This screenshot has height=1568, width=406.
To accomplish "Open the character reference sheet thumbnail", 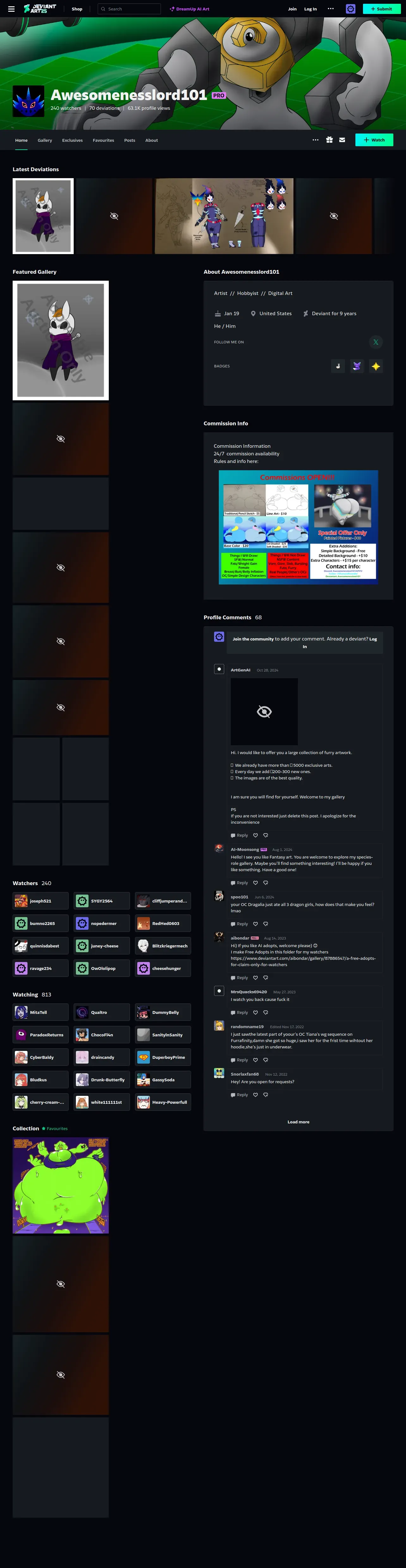I will coord(224,216).
